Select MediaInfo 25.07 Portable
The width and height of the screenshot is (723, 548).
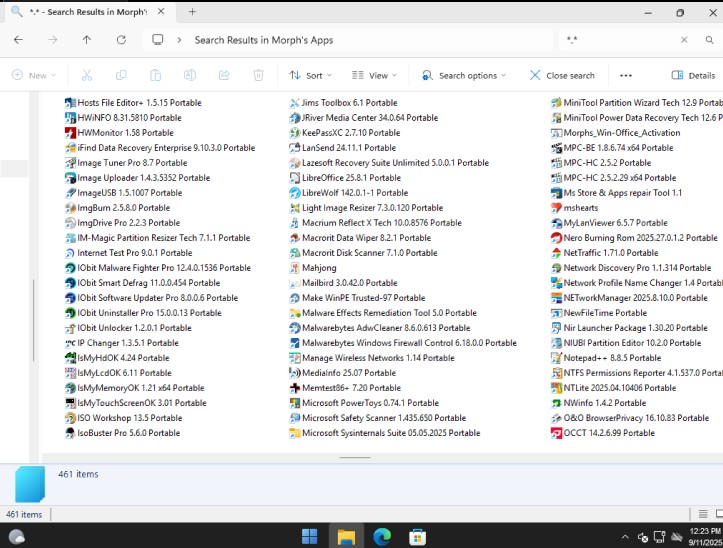(343, 373)
